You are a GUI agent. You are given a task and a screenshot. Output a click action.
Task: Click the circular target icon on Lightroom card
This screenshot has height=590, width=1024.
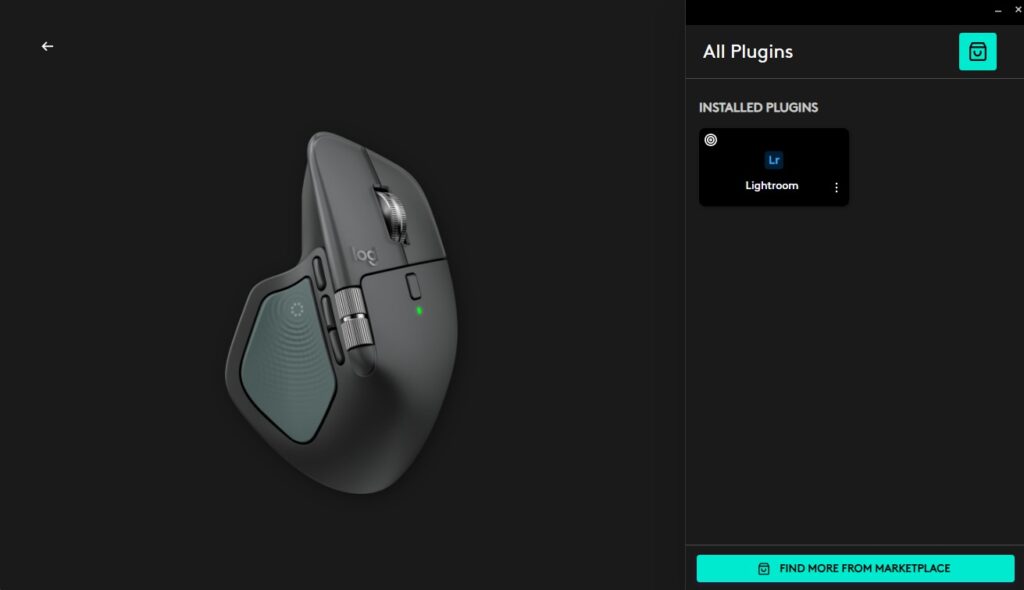[x=711, y=140]
